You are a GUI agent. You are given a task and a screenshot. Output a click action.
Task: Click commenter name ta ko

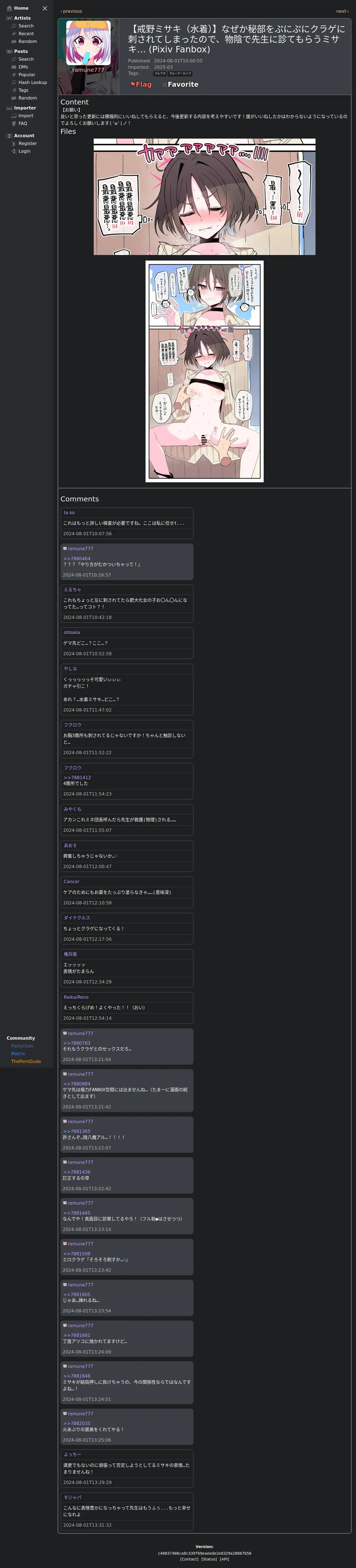[x=69, y=513]
